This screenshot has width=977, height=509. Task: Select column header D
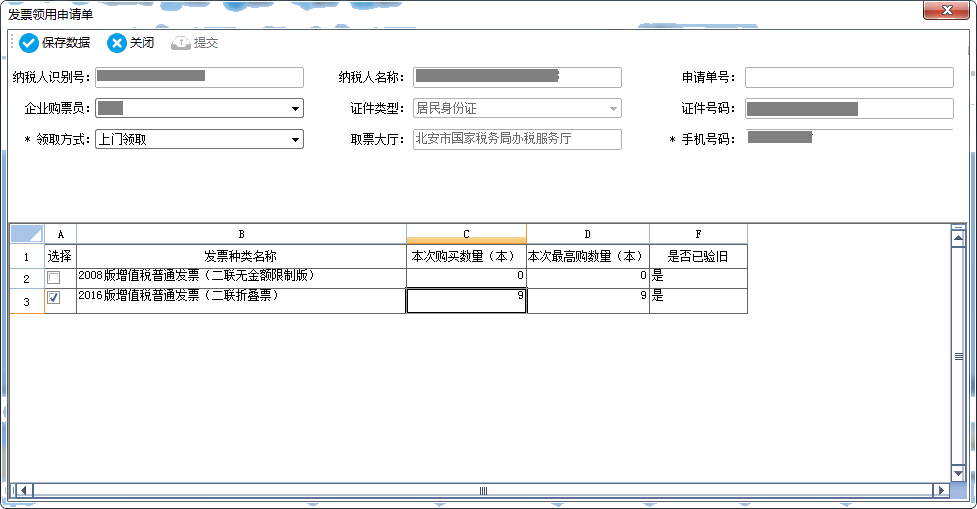click(588, 234)
